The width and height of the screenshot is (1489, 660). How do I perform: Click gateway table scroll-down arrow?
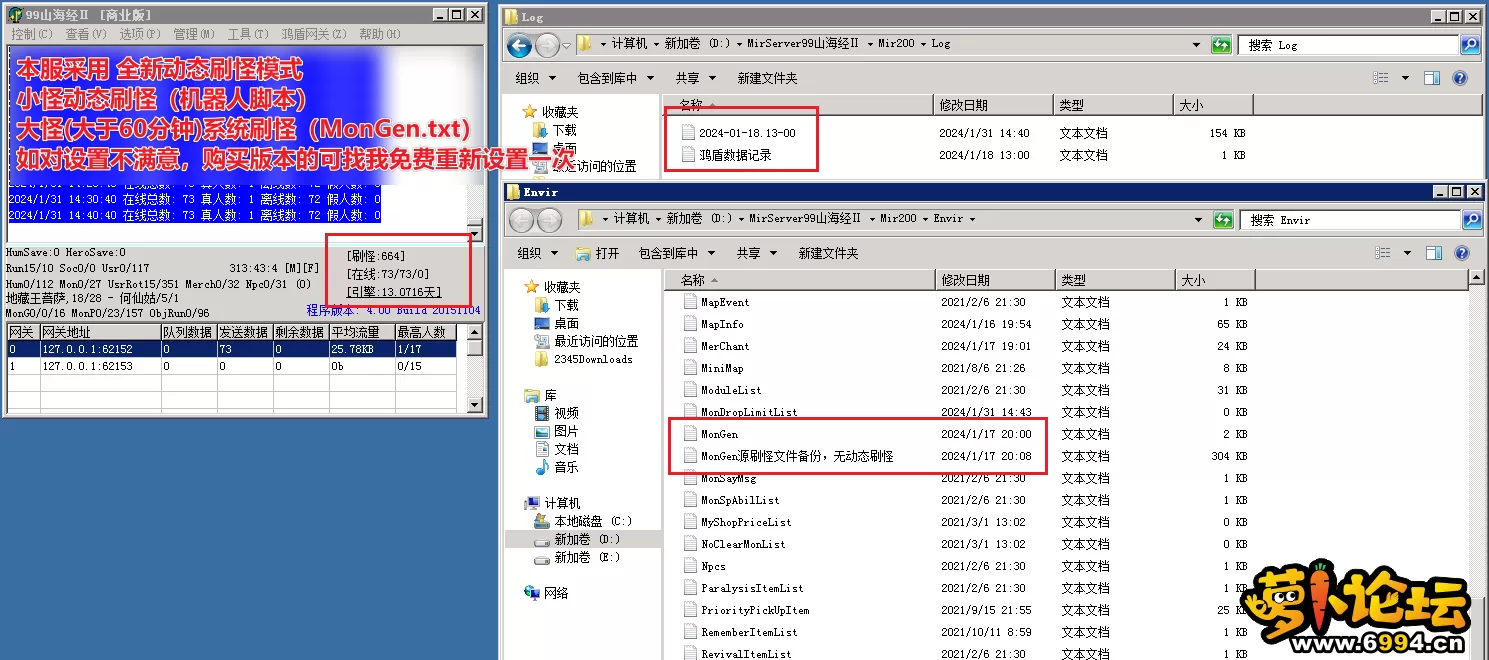tap(475, 404)
